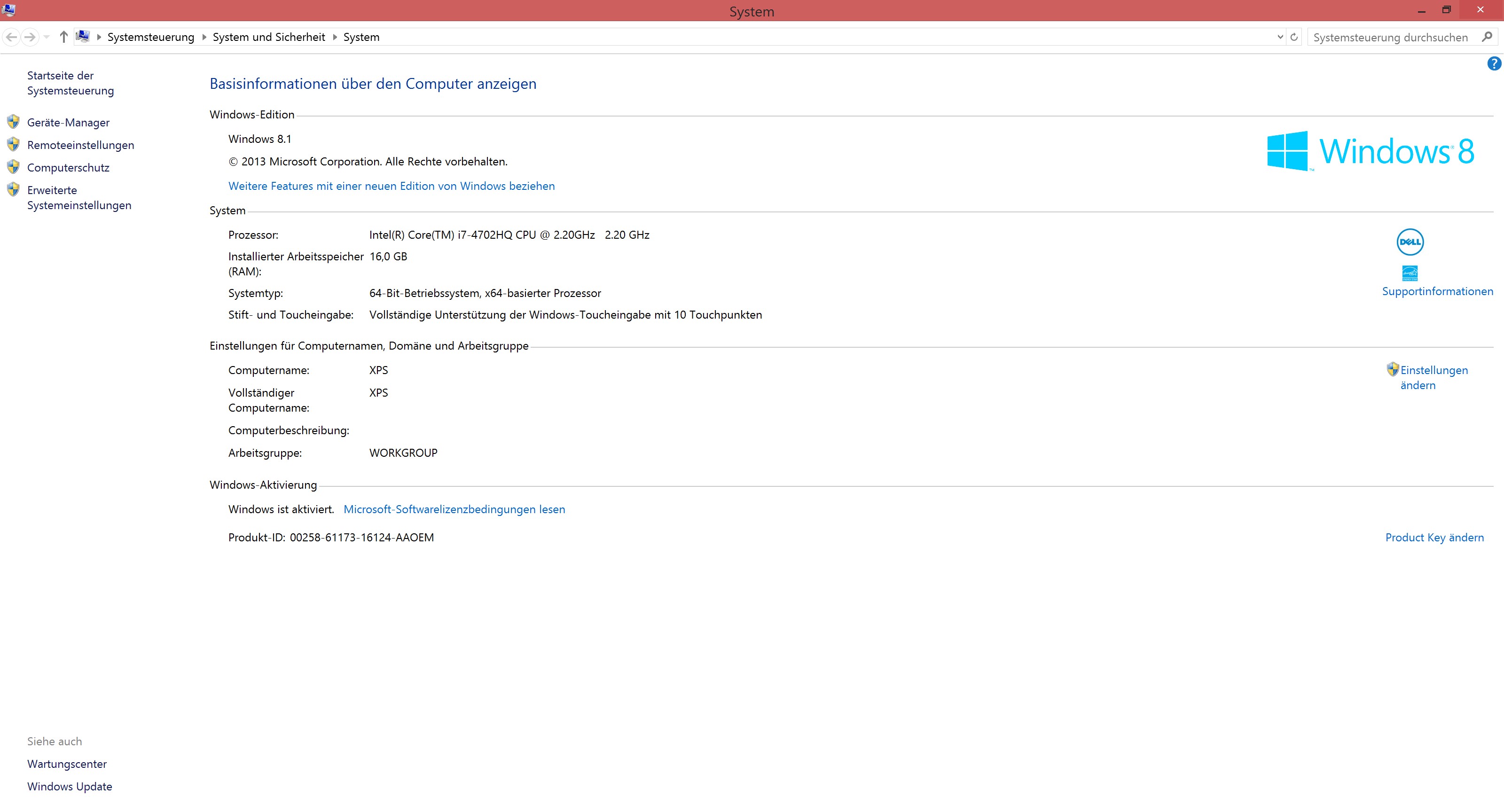This screenshot has width=1504, height=812.
Task: Click the back navigation arrow
Action: tap(12, 37)
